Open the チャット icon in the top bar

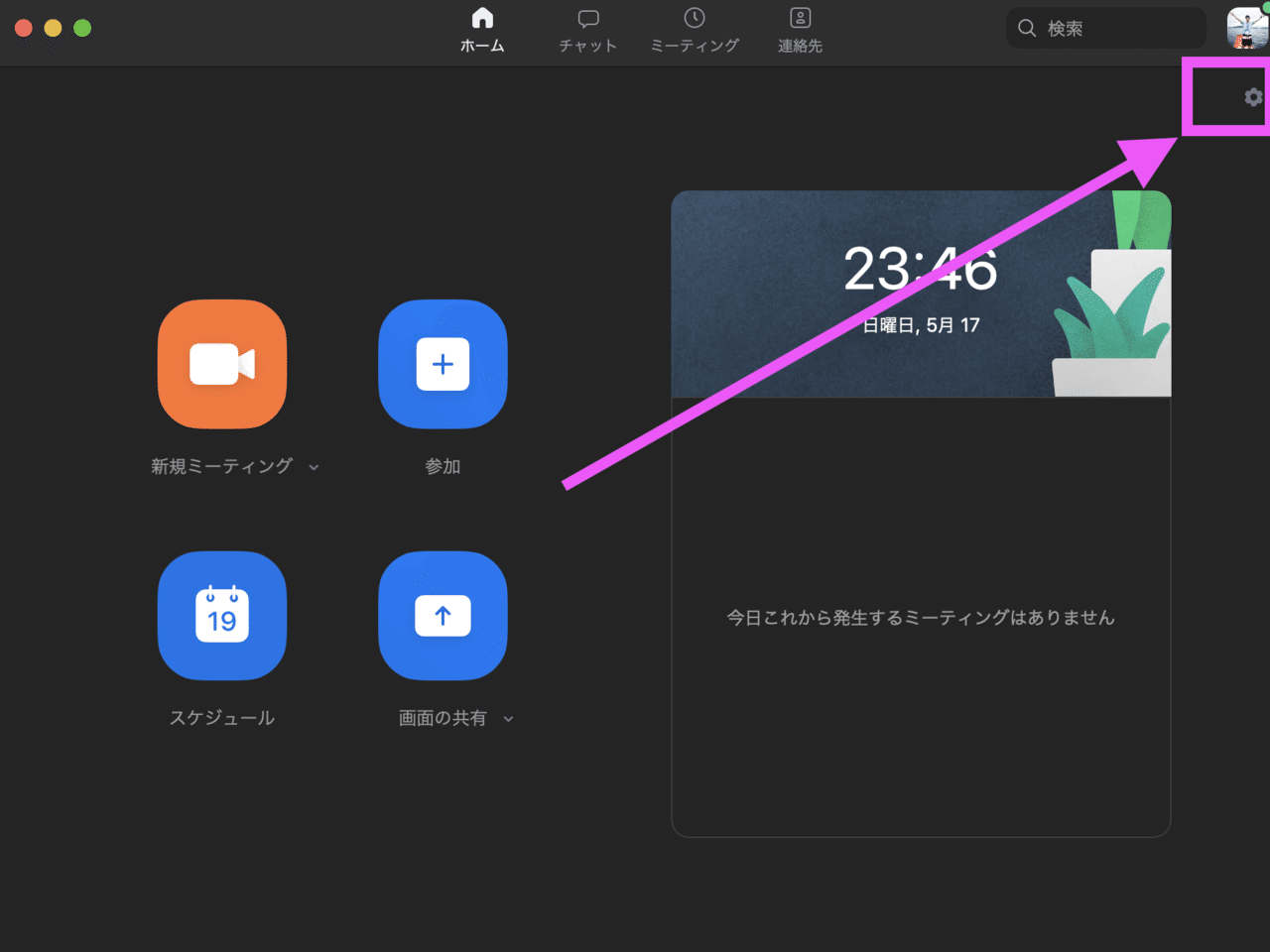point(587,17)
